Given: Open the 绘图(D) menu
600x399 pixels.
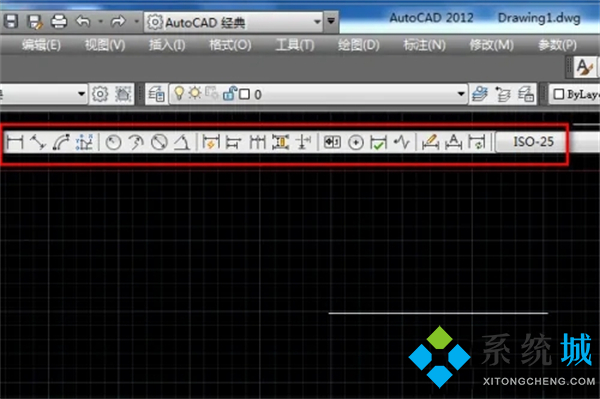Looking at the screenshot, I should pos(359,45).
